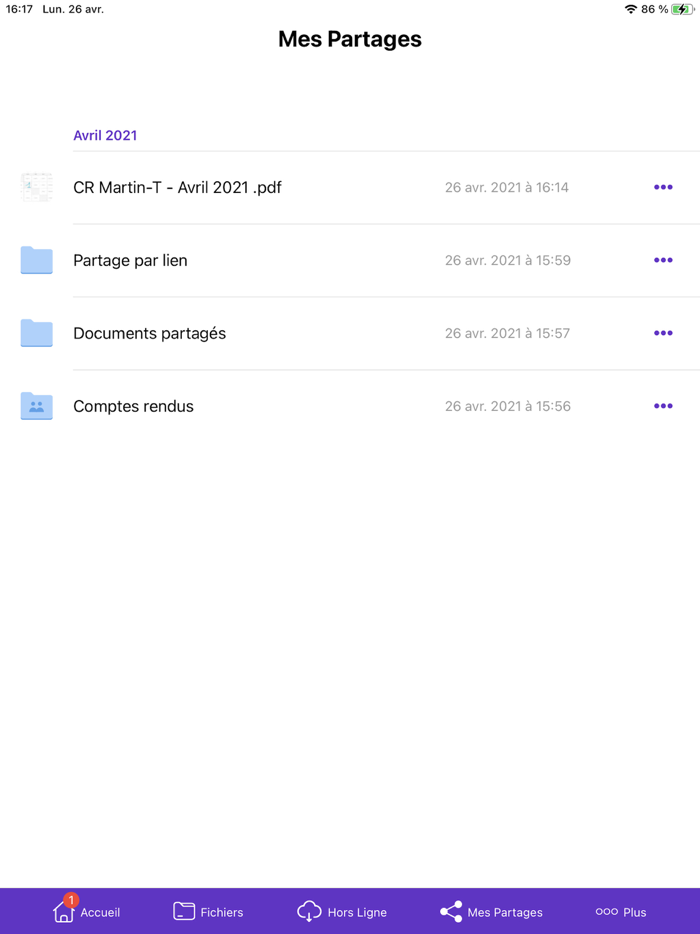
Task: Click the date 26 avr. 2021 à 15:57
Action: pyautogui.click(x=508, y=333)
